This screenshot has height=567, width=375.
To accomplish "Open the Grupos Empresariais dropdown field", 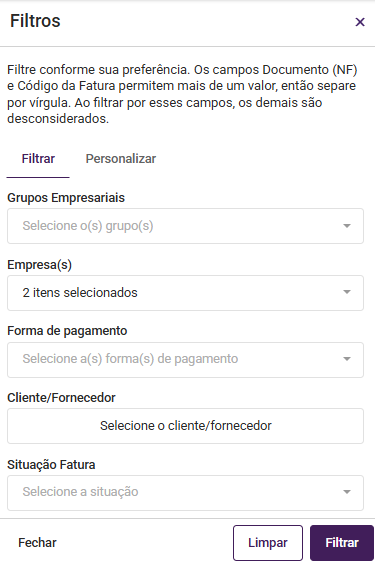I will [x=185, y=226].
